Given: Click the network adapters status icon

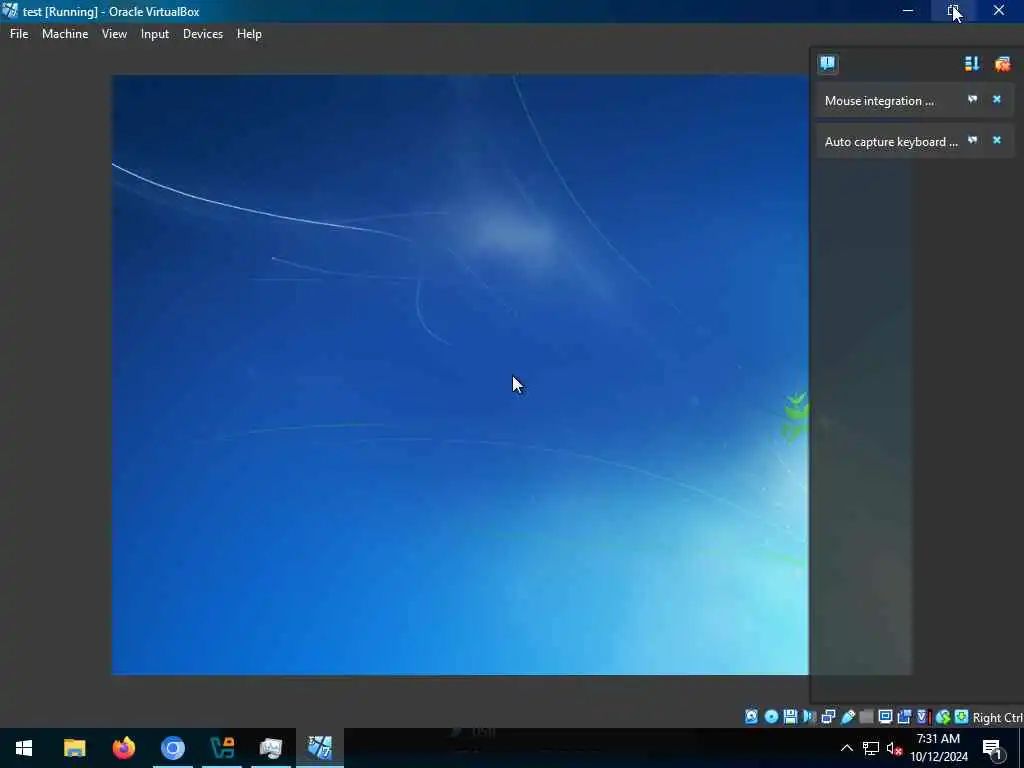Looking at the screenshot, I should [828, 717].
